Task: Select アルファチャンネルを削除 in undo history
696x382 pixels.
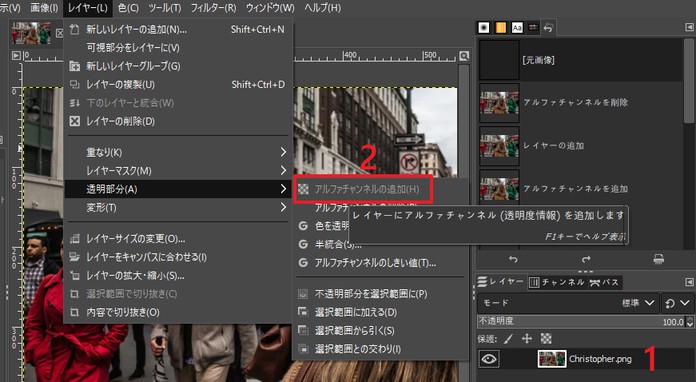Action: point(580,102)
